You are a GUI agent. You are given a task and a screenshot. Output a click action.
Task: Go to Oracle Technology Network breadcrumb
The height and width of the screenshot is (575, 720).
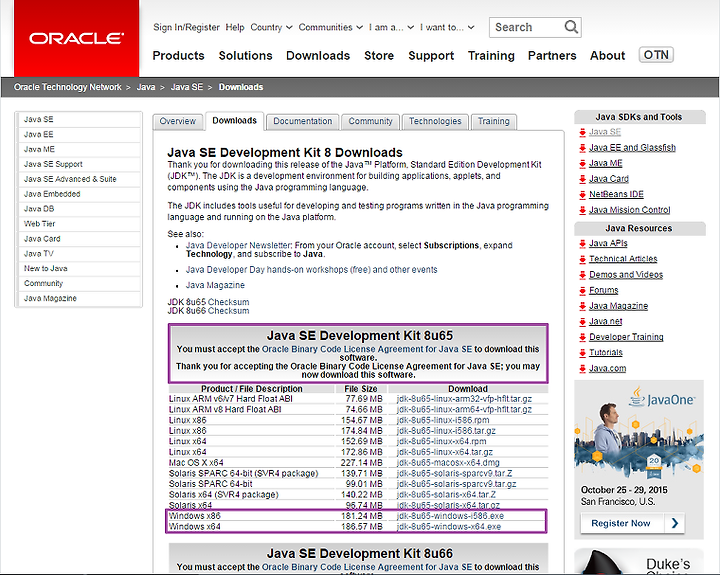[x=68, y=87]
